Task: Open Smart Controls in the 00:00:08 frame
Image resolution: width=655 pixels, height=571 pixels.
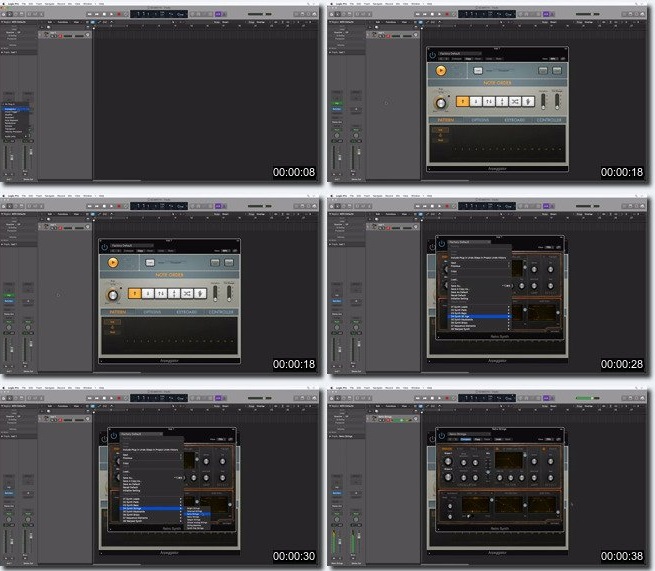Action: (x=30, y=14)
